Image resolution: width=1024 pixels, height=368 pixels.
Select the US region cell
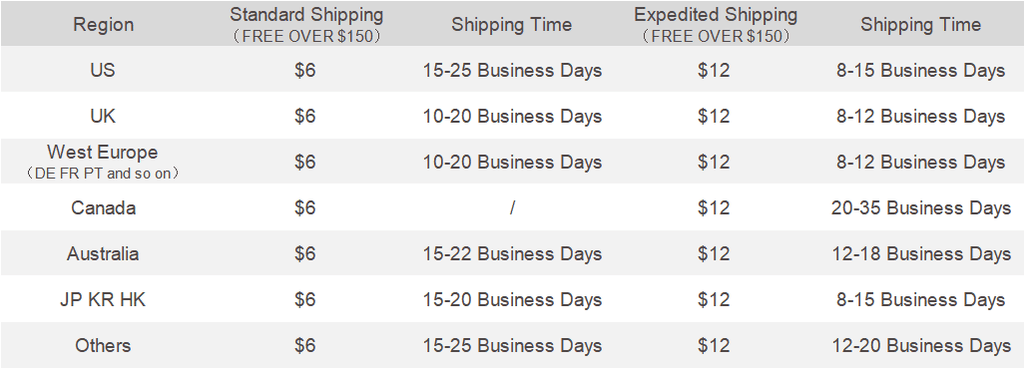click(x=103, y=70)
